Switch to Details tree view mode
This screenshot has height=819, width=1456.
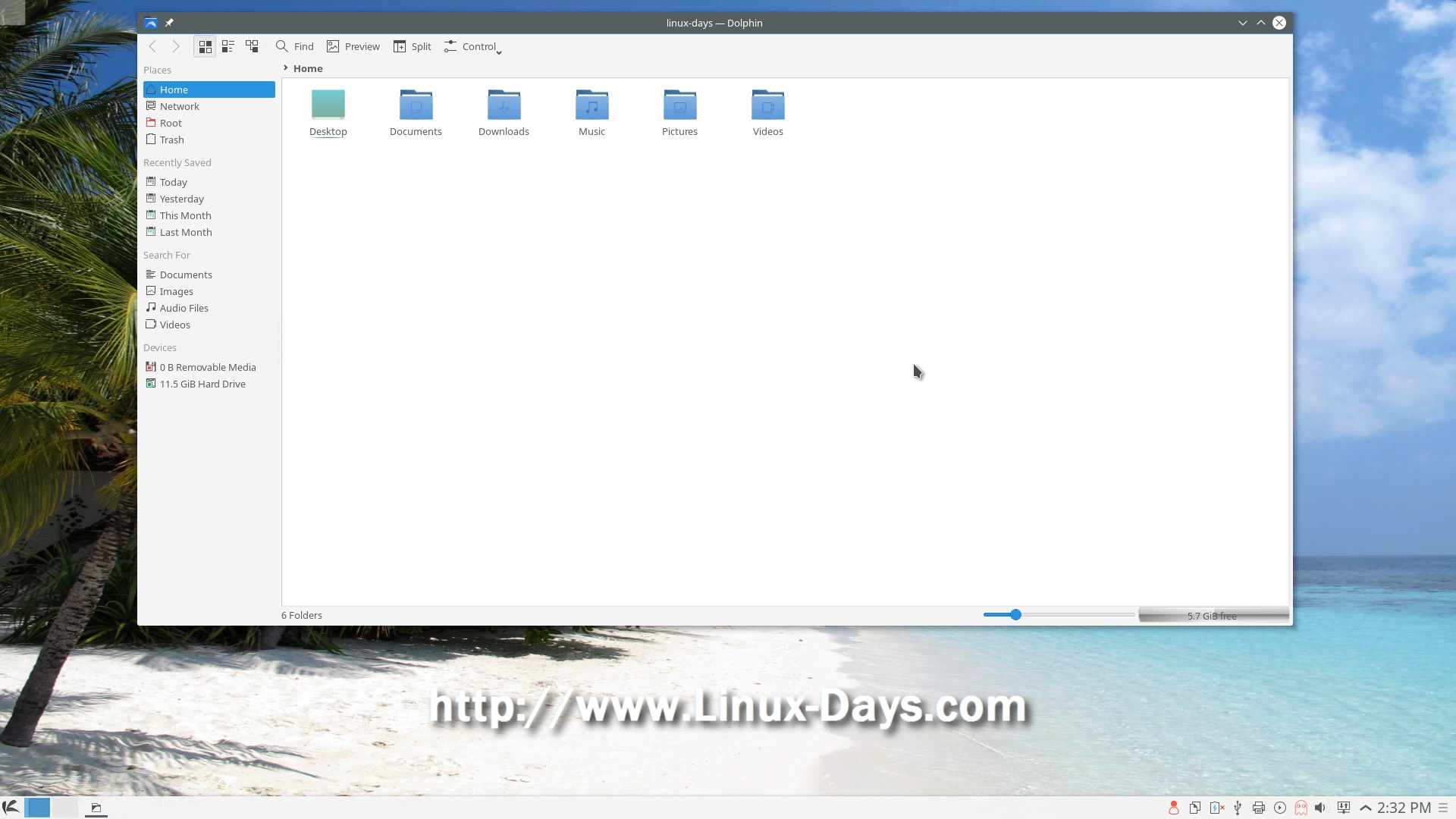(252, 46)
